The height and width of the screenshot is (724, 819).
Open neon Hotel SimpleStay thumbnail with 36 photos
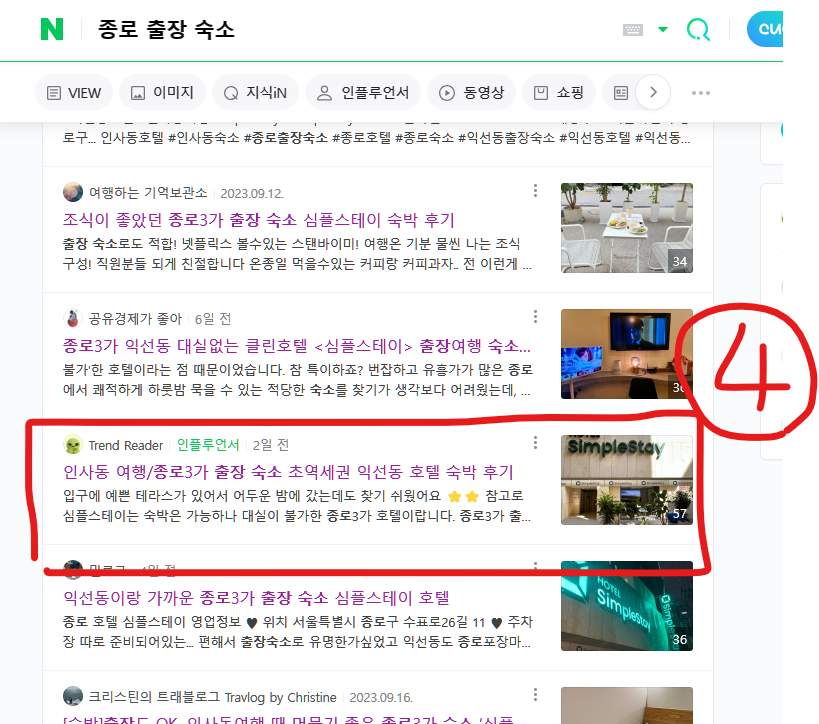coord(627,606)
